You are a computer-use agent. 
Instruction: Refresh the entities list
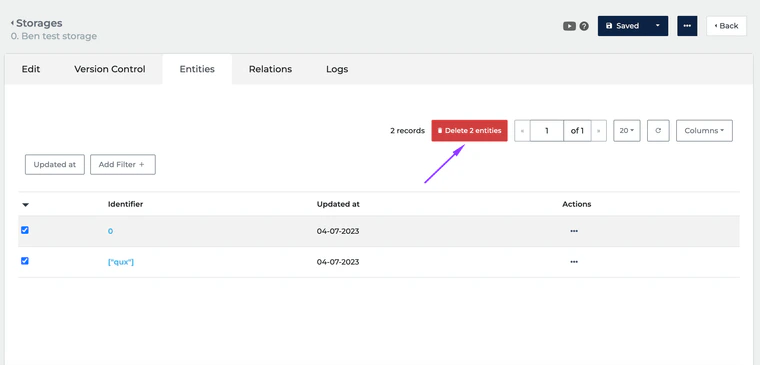(658, 130)
